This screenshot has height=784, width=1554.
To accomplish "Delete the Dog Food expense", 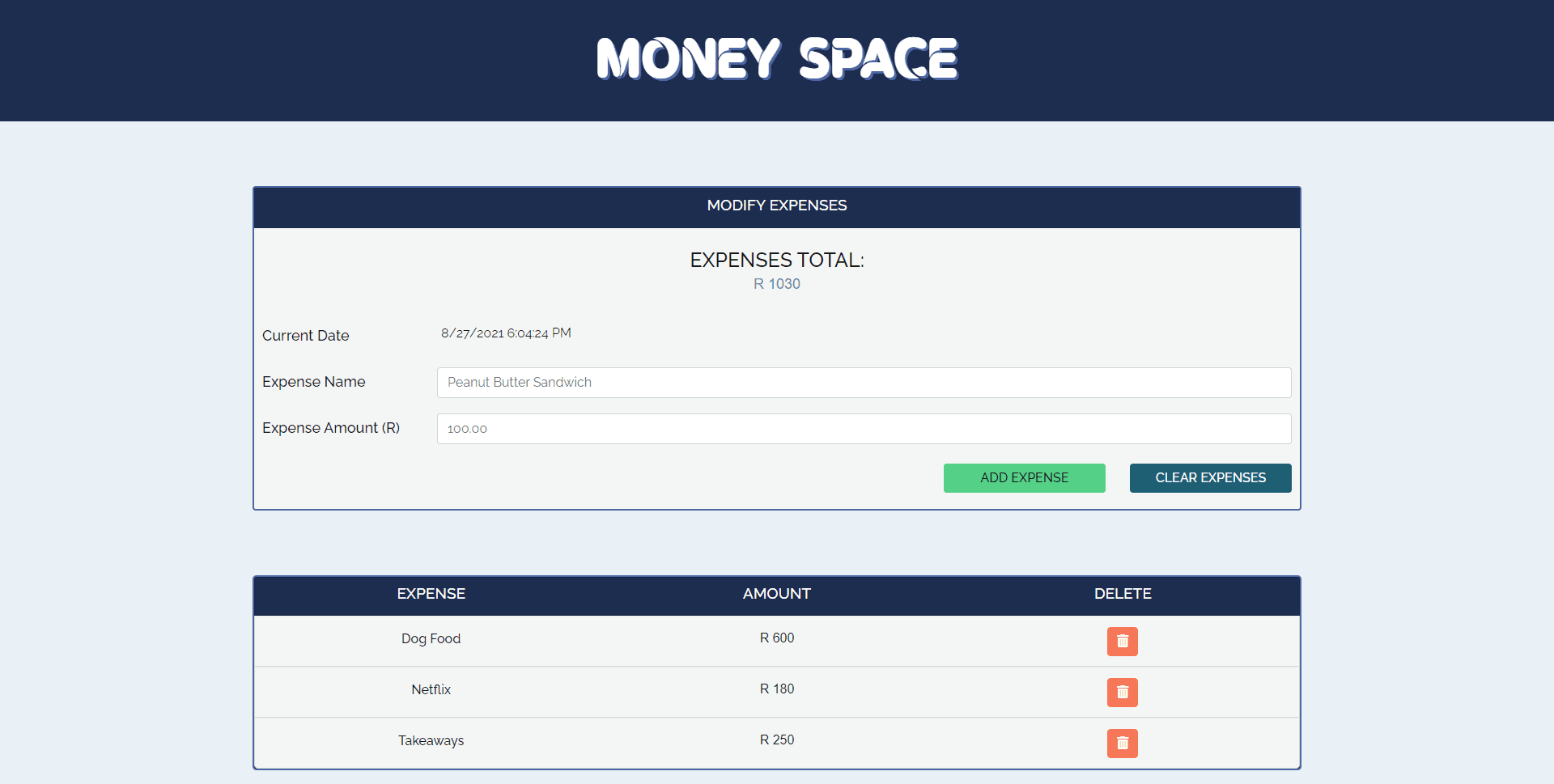I will click(x=1122, y=642).
